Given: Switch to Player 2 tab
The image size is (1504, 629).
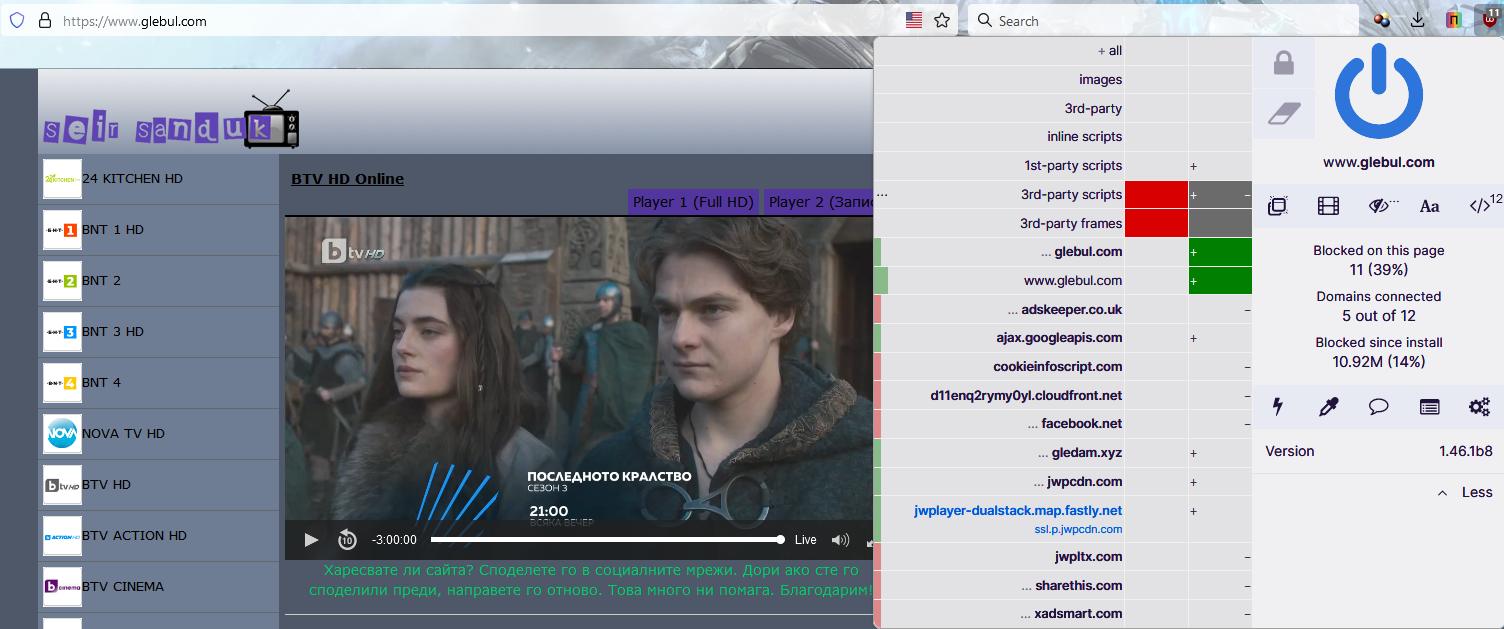Looking at the screenshot, I should (x=820, y=202).
